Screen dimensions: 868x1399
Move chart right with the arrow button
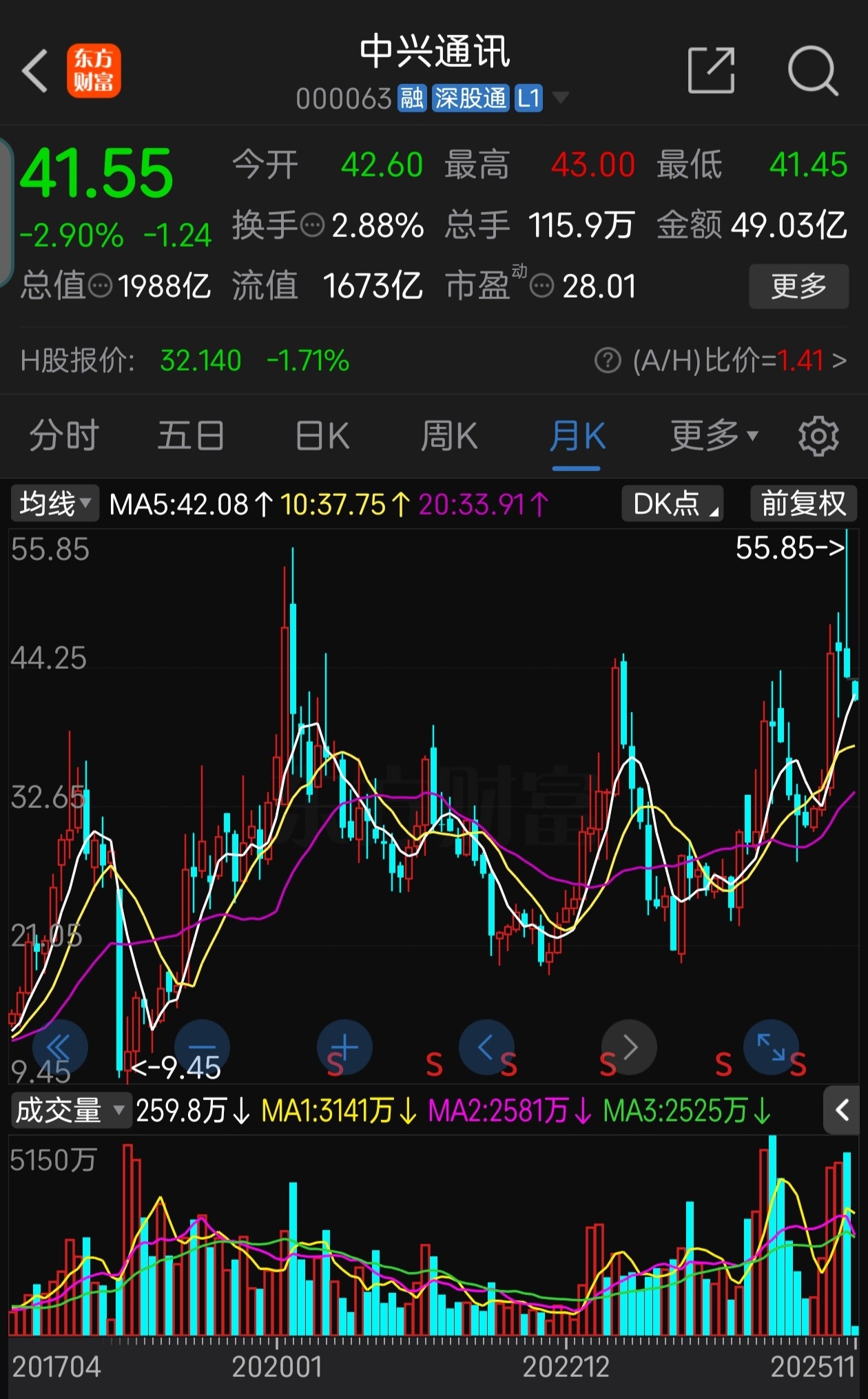click(x=629, y=1048)
